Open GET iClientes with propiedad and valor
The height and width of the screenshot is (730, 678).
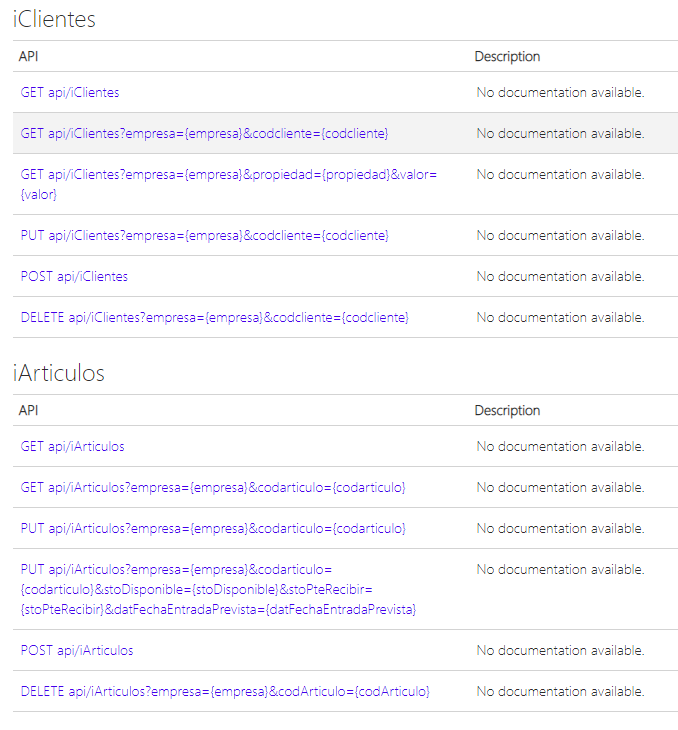click(229, 184)
